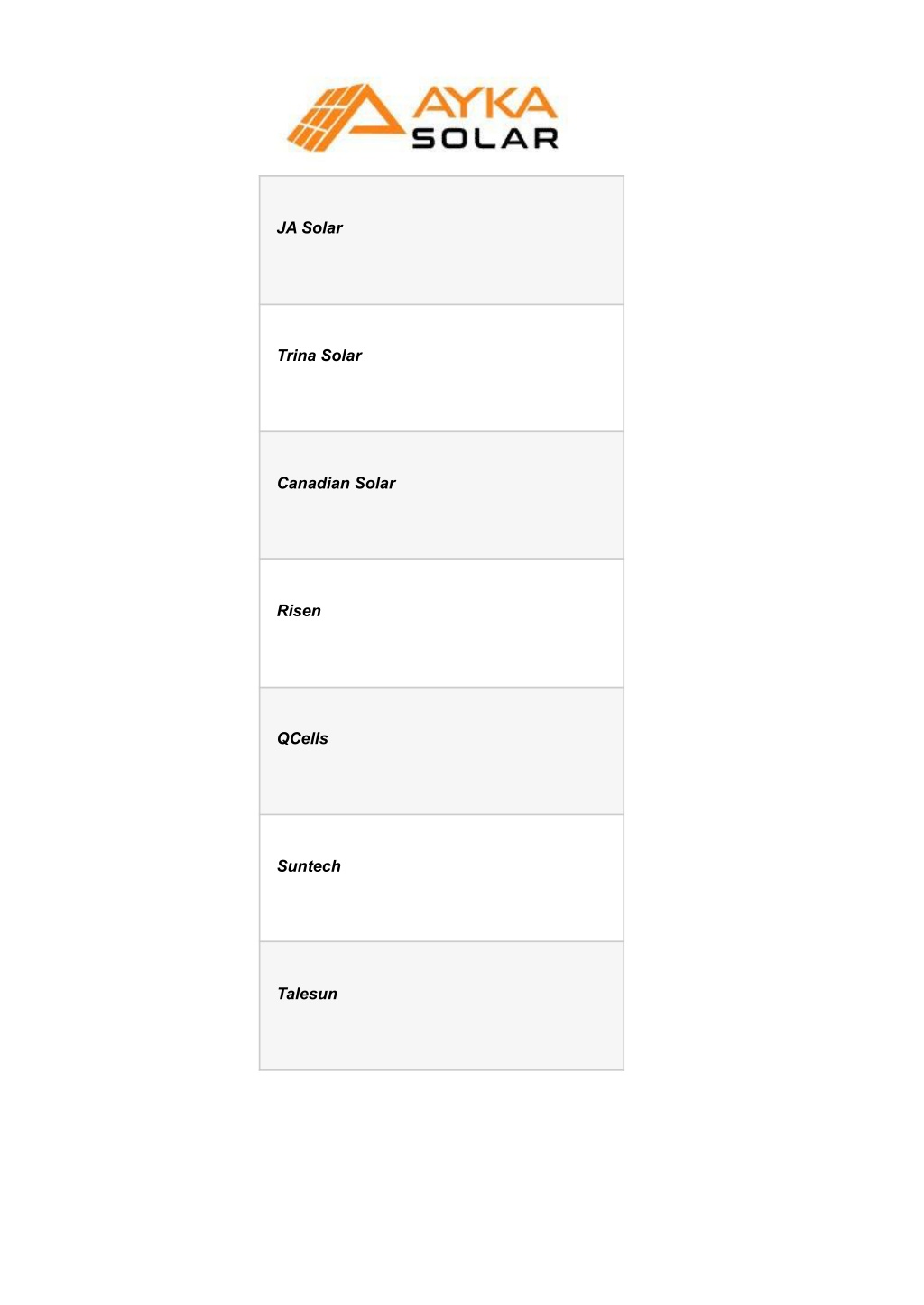The width and height of the screenshot is (924, 1305).
Task: Click the orange solar panel roof logo icon
Action: 345,116
